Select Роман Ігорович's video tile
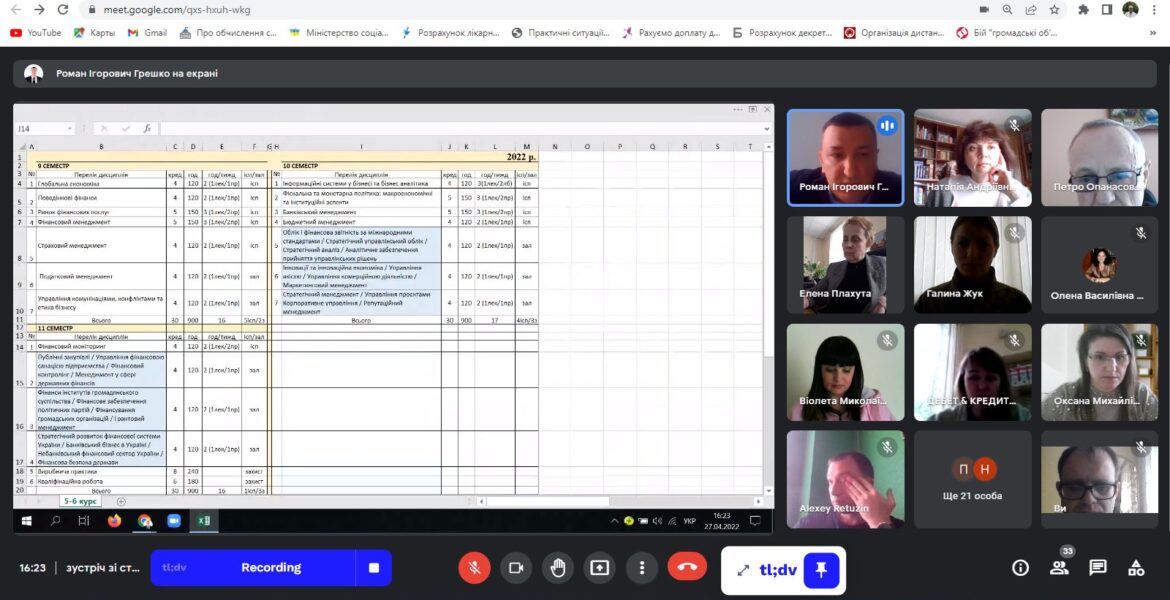This screenshot has width=1170, height=600. [x=845, y=157]
